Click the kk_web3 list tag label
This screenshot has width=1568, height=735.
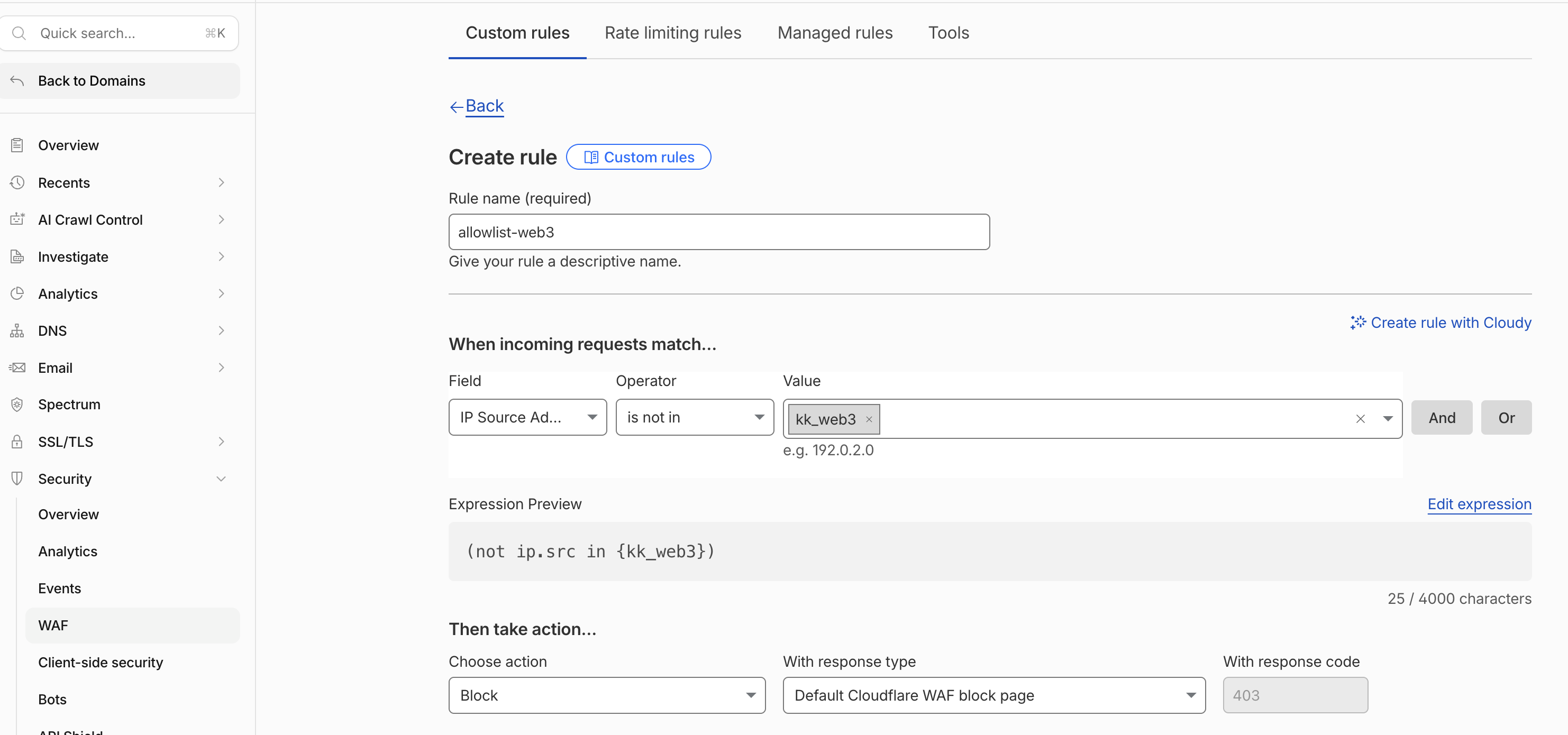coord(825,419)
